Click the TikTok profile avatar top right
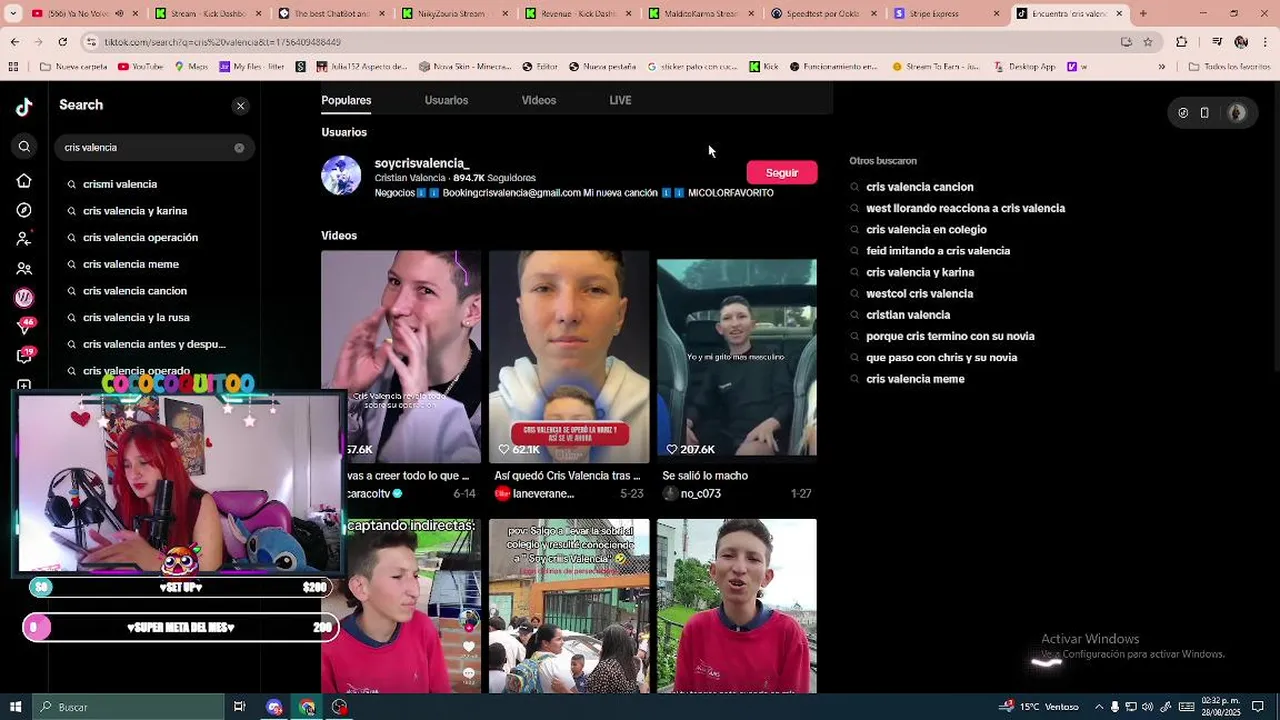The image size is (1280, 720). (x=1237, y=113)
